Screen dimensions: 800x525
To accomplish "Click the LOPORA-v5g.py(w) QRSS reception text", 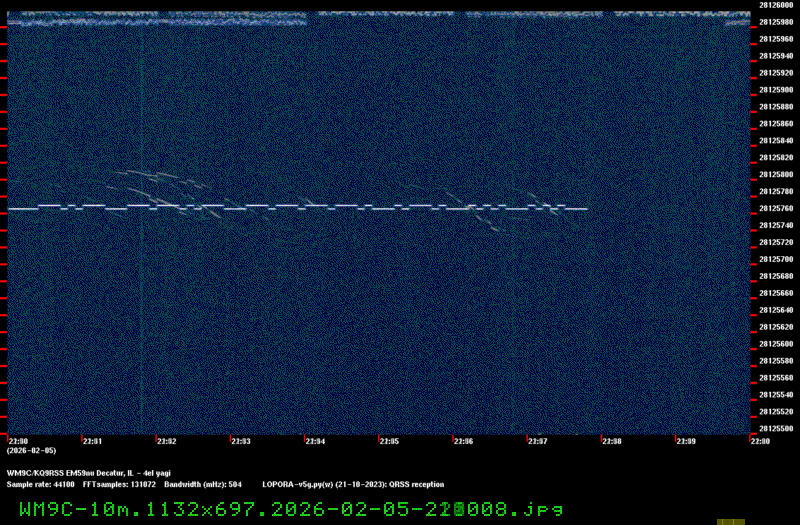I will pyautogui.click(x=353, y=485).
